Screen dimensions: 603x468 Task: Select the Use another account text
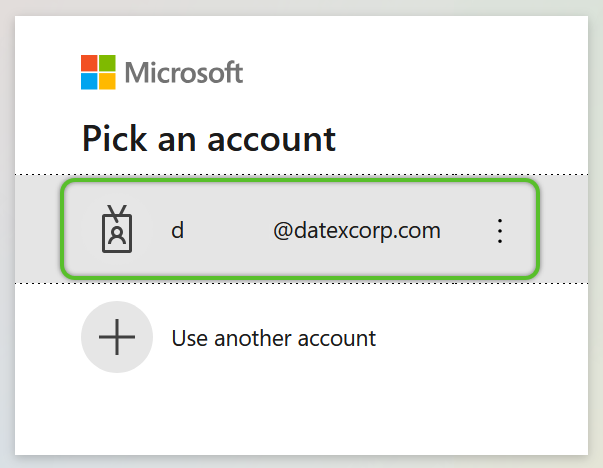(273, 338)
